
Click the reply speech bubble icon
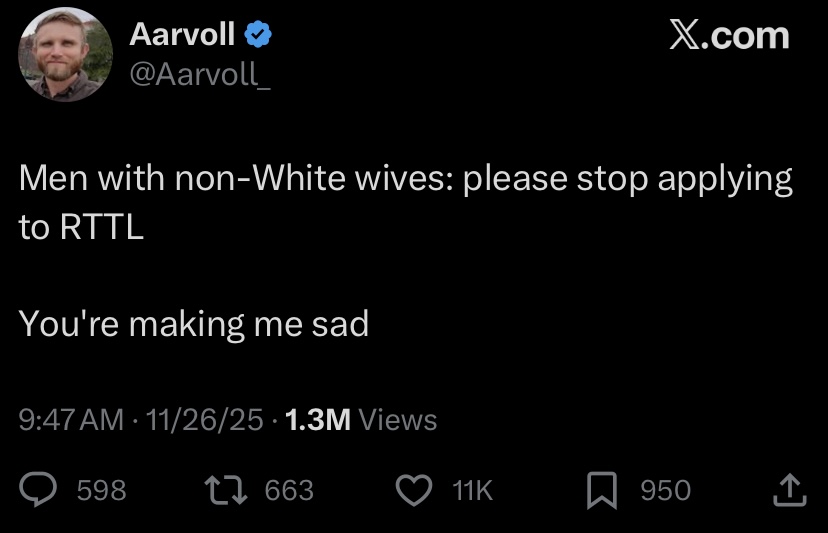pyautogui.click(x=42, y=489)
